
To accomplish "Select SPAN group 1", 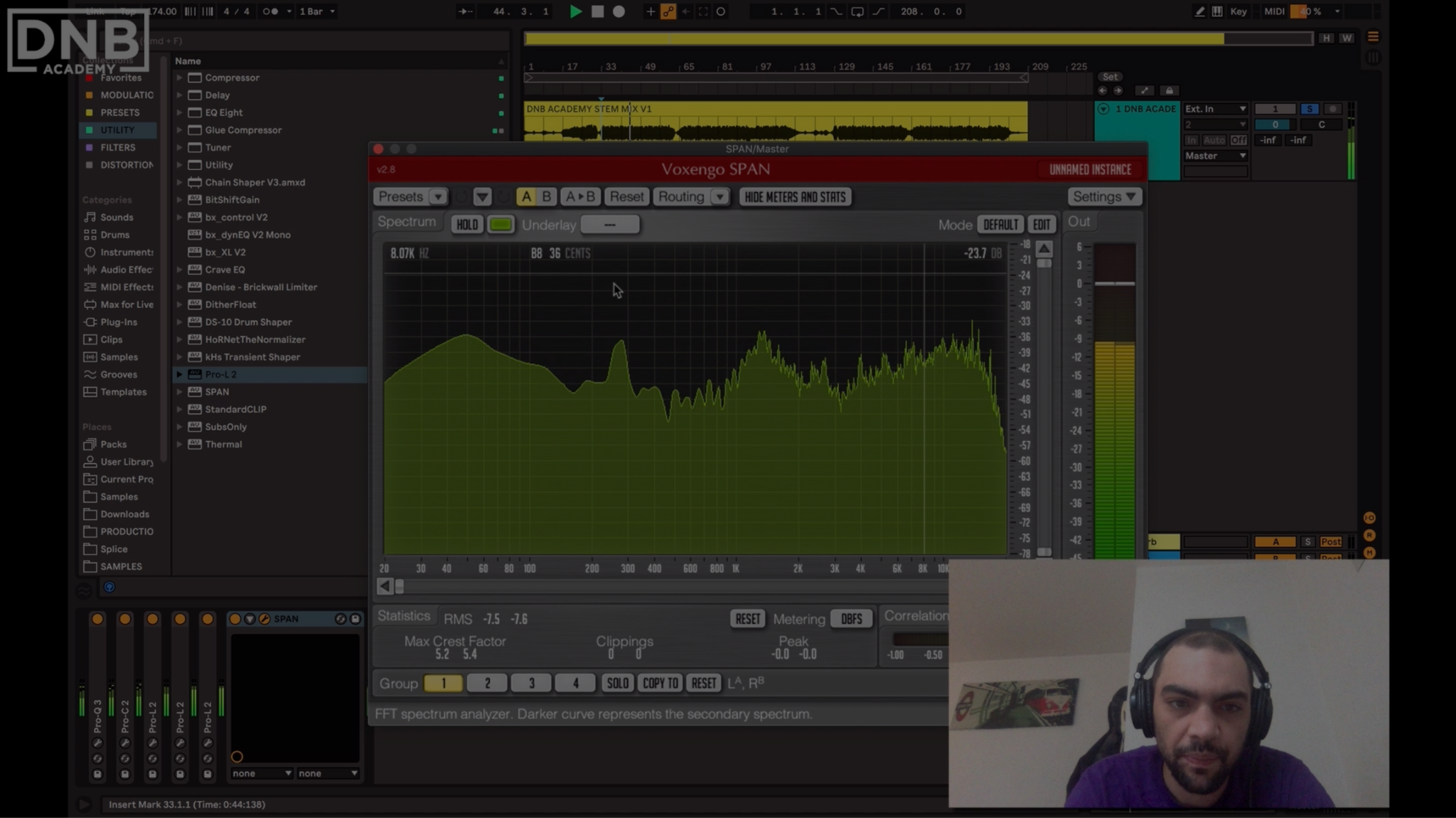I will (x=443, y=684).
